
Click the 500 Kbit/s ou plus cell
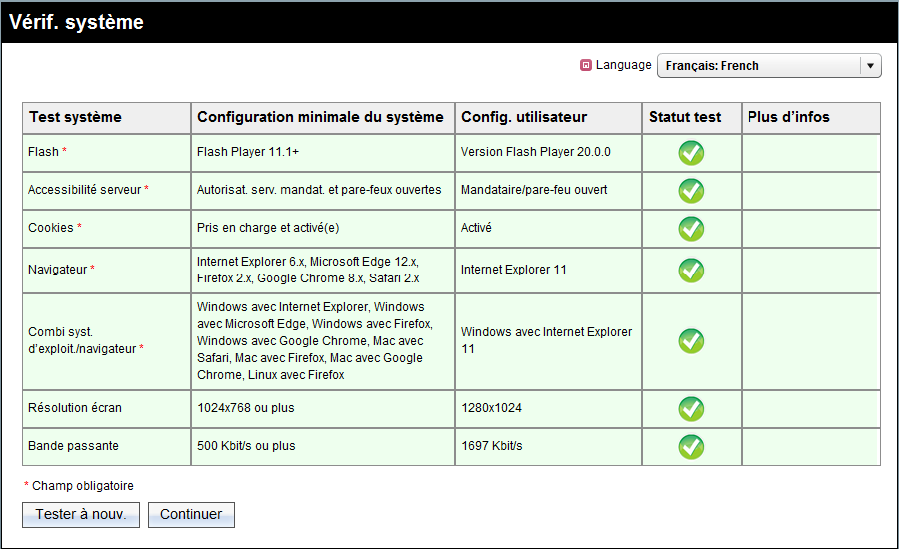(323, 446)
